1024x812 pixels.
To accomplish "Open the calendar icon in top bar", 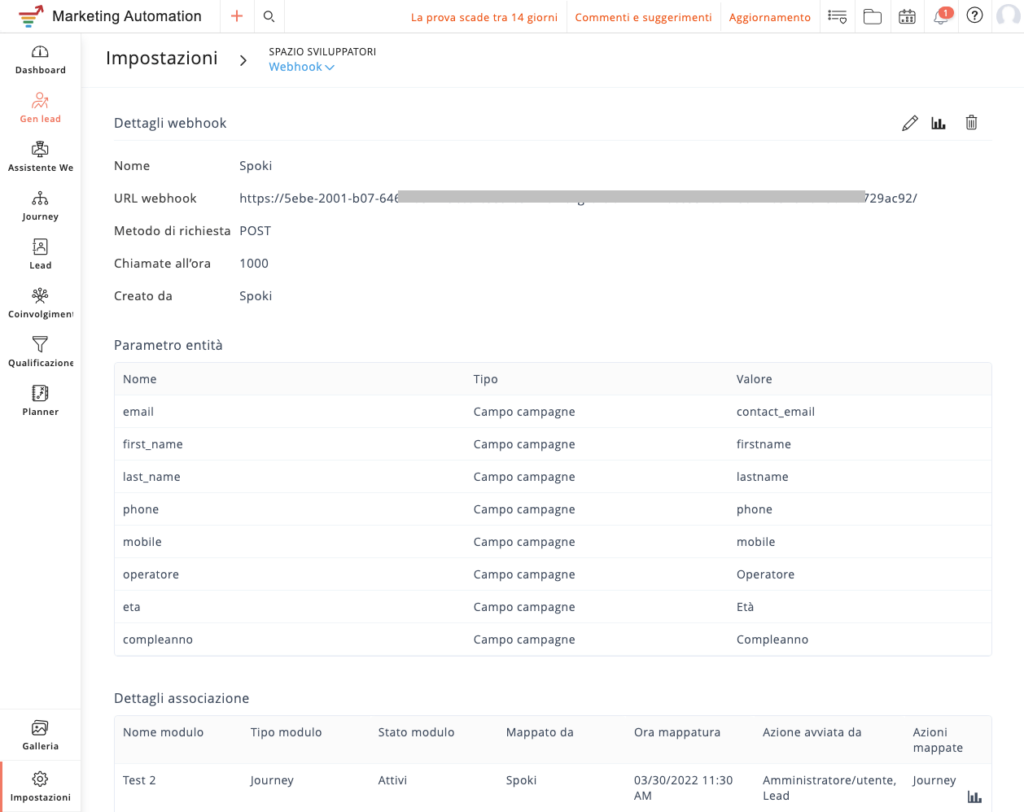I will (907, 17).
